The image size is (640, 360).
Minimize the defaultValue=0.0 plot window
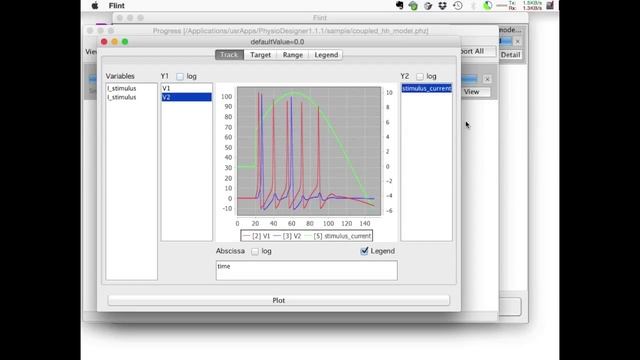[x=115, y=42]
